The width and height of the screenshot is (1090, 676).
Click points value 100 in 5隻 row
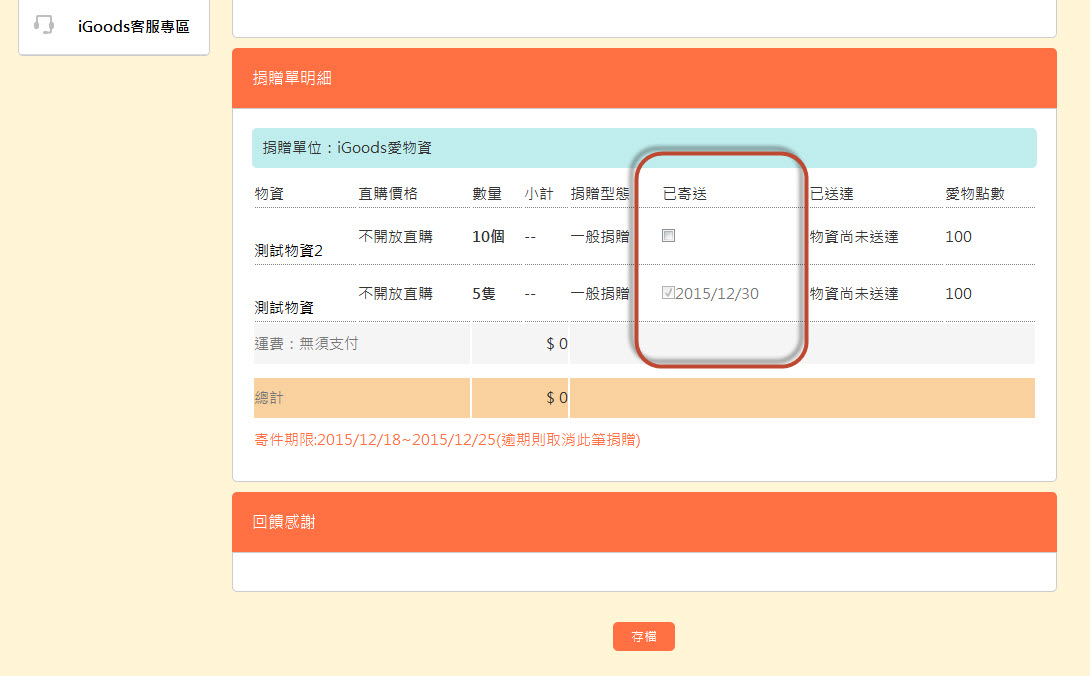[x=958, y=293]
